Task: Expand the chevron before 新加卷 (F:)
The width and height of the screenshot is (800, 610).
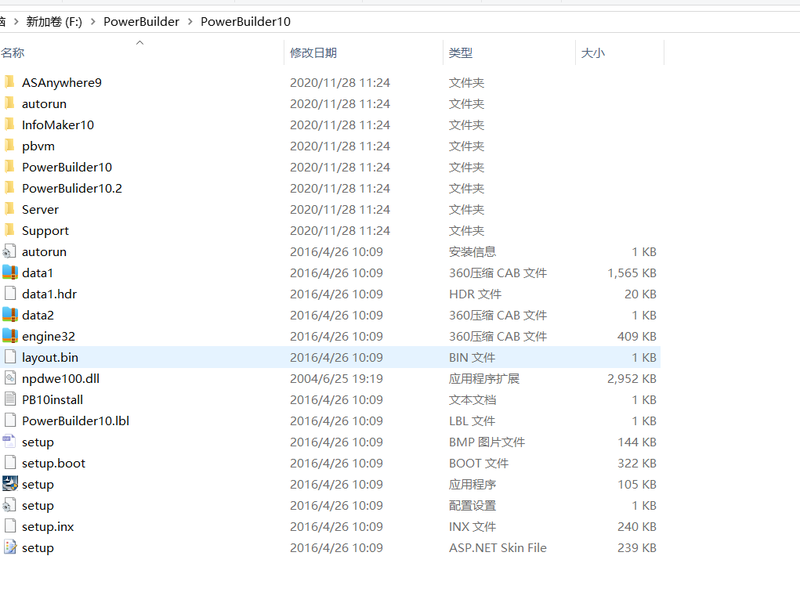Action: [x=16, y=22]
